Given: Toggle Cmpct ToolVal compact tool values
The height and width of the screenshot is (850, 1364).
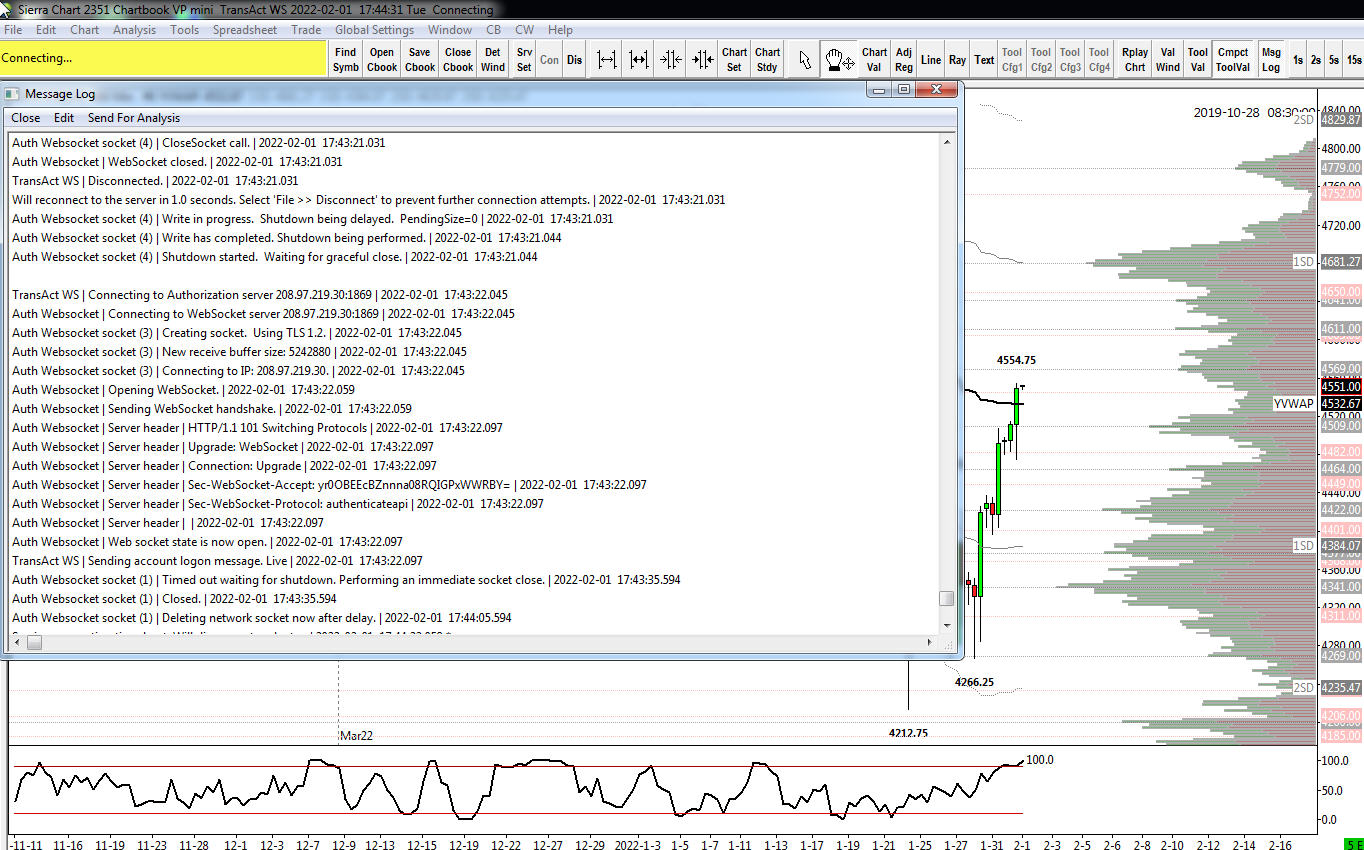Looking at the screenshot, I should coord(1233,60).
